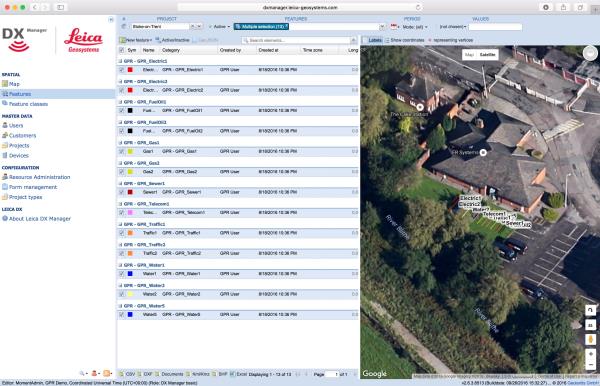Export features as Kml/Kmz
The width and height of the screenshot is (600, 386).
point(198,374)
